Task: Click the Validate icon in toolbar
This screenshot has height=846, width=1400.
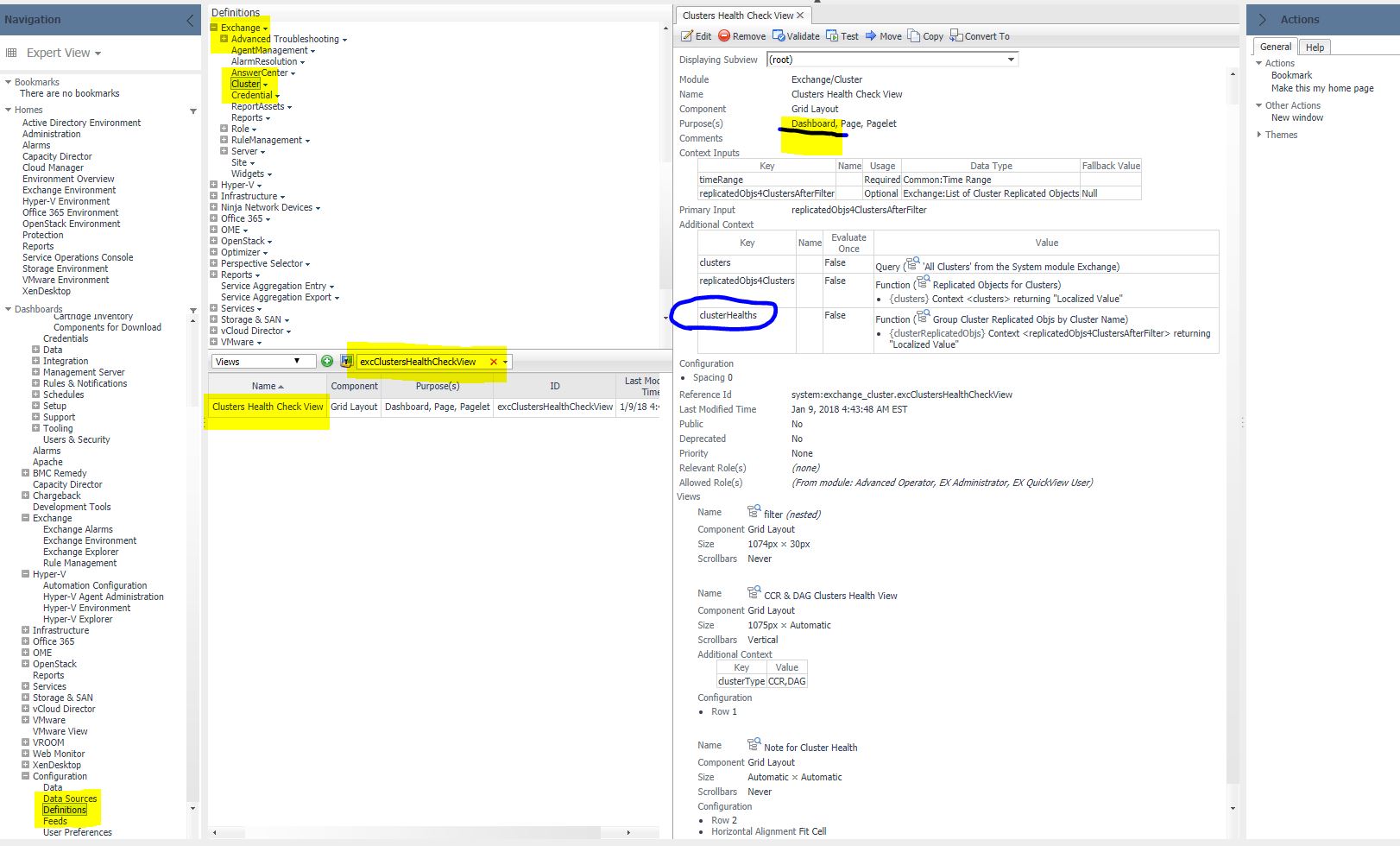Action: pyautogui.click(x=779, y=35)
